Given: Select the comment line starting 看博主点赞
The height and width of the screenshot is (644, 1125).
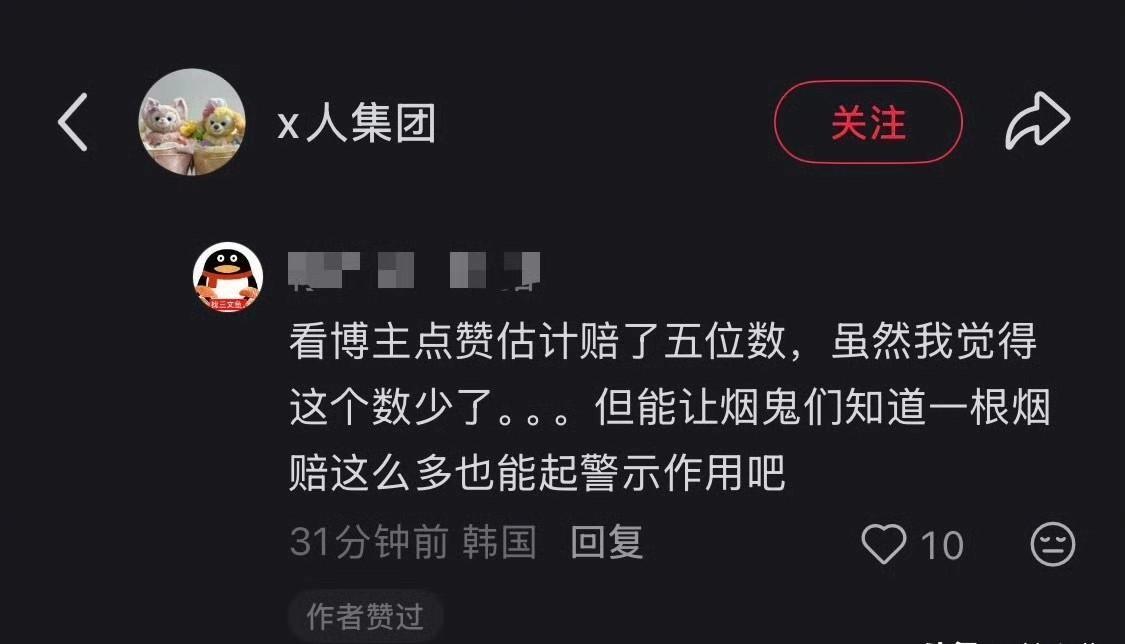Looking at the screenshot, I should click(x=663, y=341).
